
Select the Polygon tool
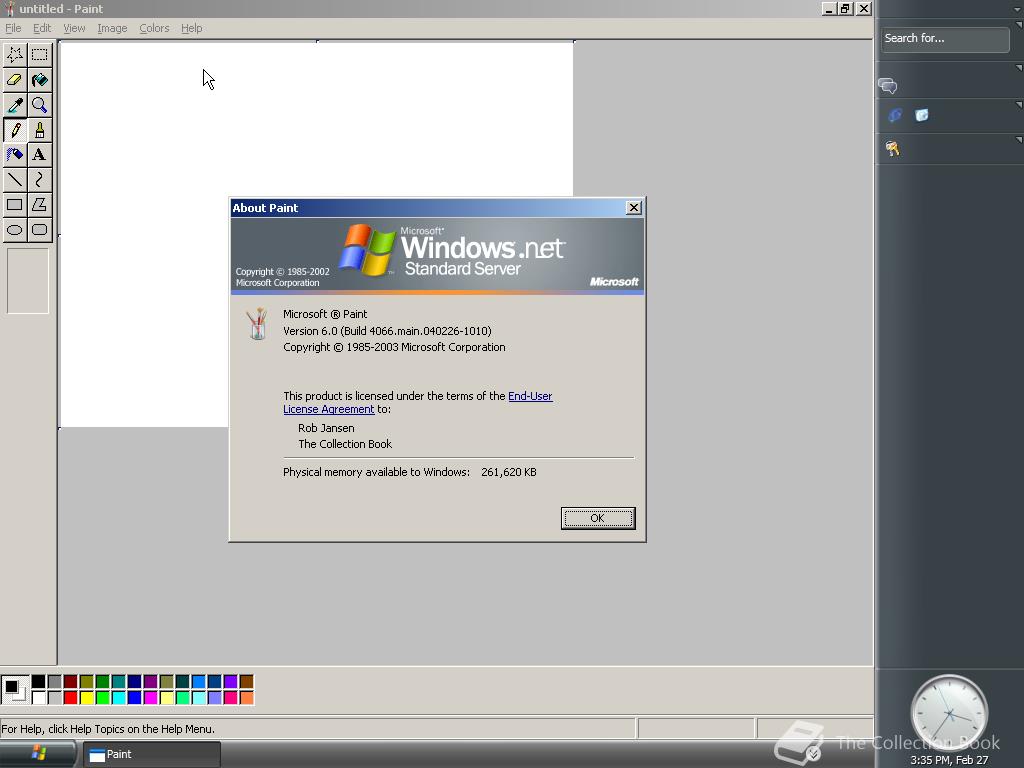(x=40, y=204)
